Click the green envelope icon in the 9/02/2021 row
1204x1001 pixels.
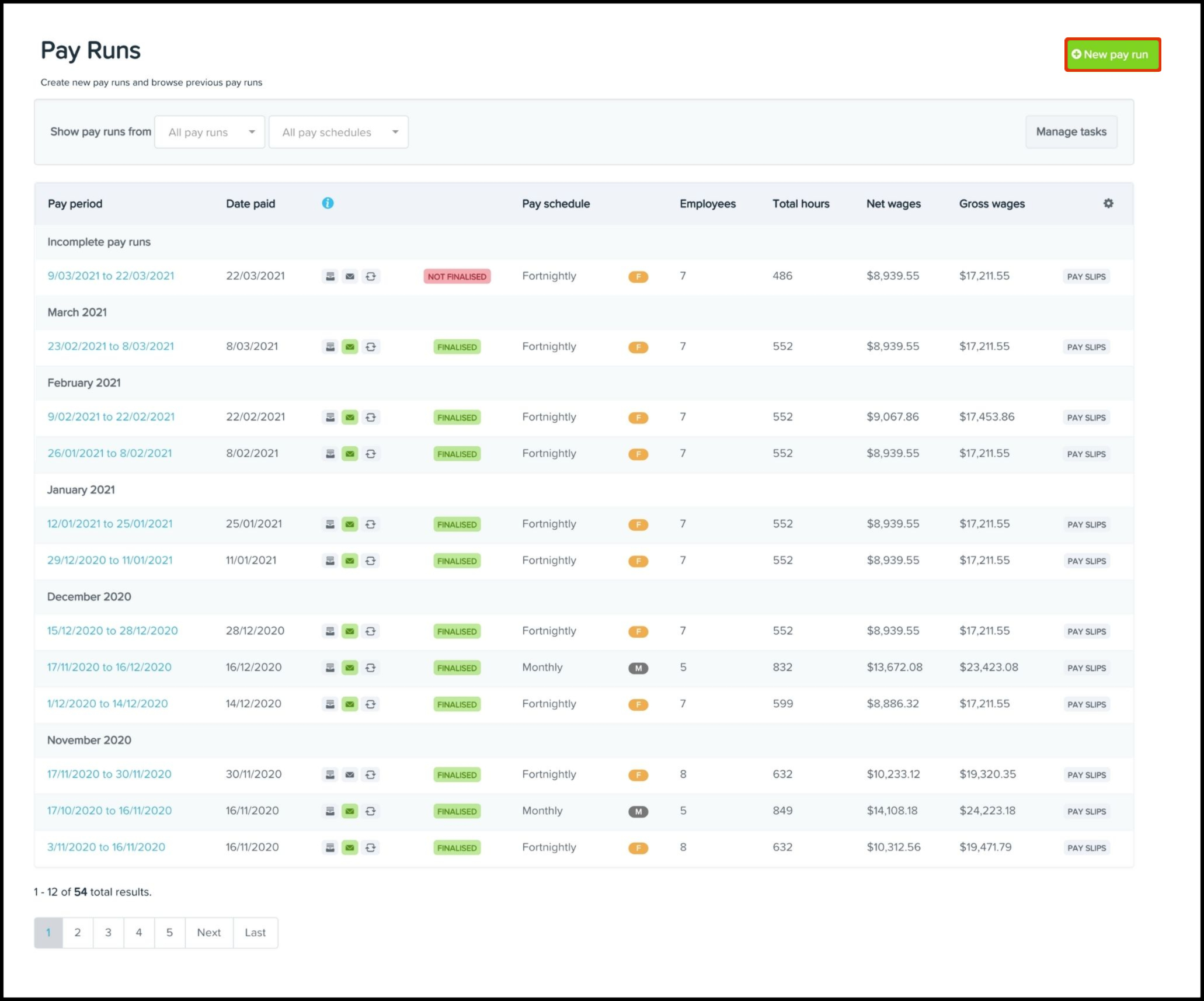pyautogui.click(x=350, y=418)
